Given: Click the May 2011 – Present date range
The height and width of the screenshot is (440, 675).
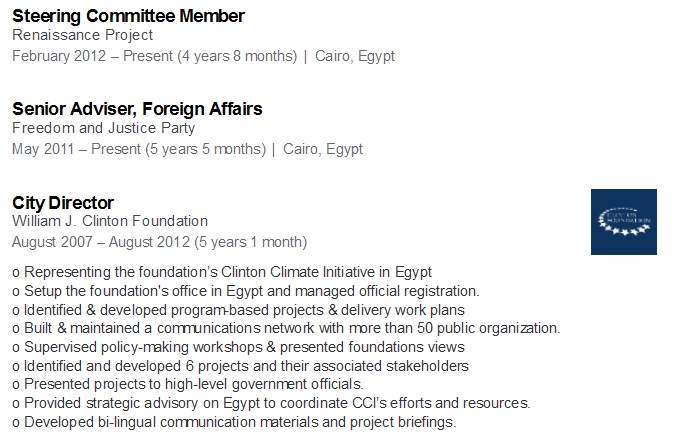Looking at the screenshot, I should point(139,149).
